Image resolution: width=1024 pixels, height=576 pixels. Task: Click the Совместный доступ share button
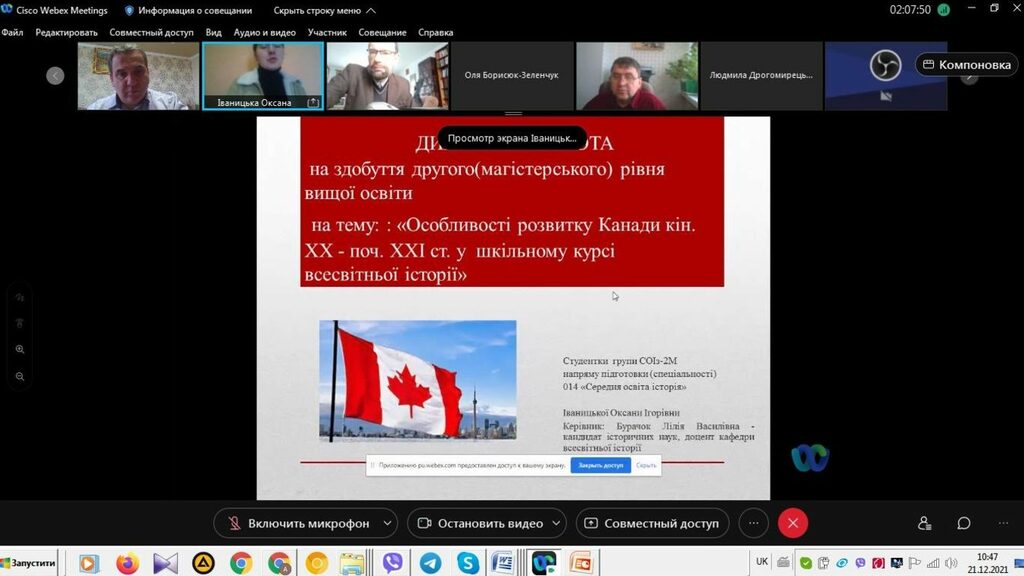click(x=651, y=523)
